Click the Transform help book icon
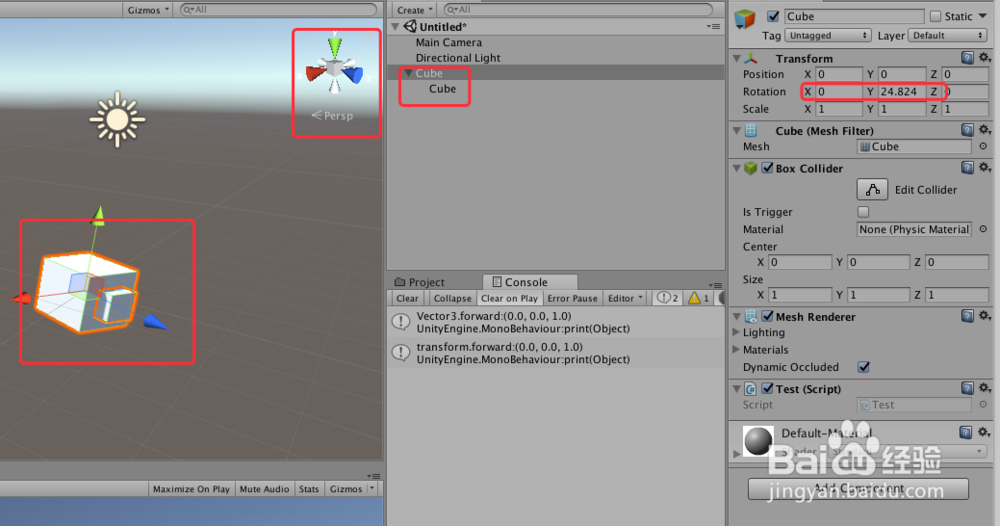This screenshot has width=1000, height=526. click(x=967, y=58)
